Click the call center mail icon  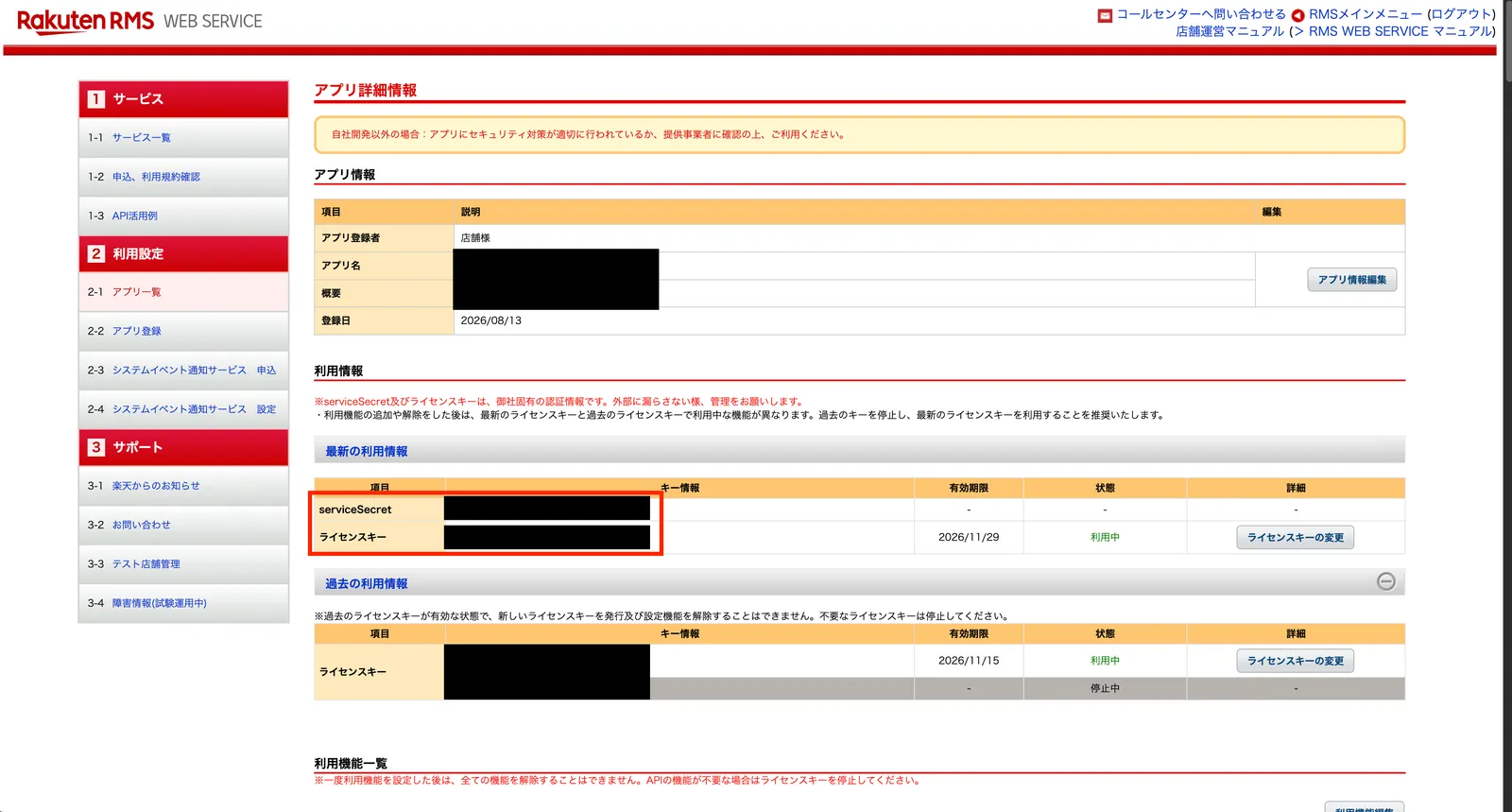[x=1105, y=15]
